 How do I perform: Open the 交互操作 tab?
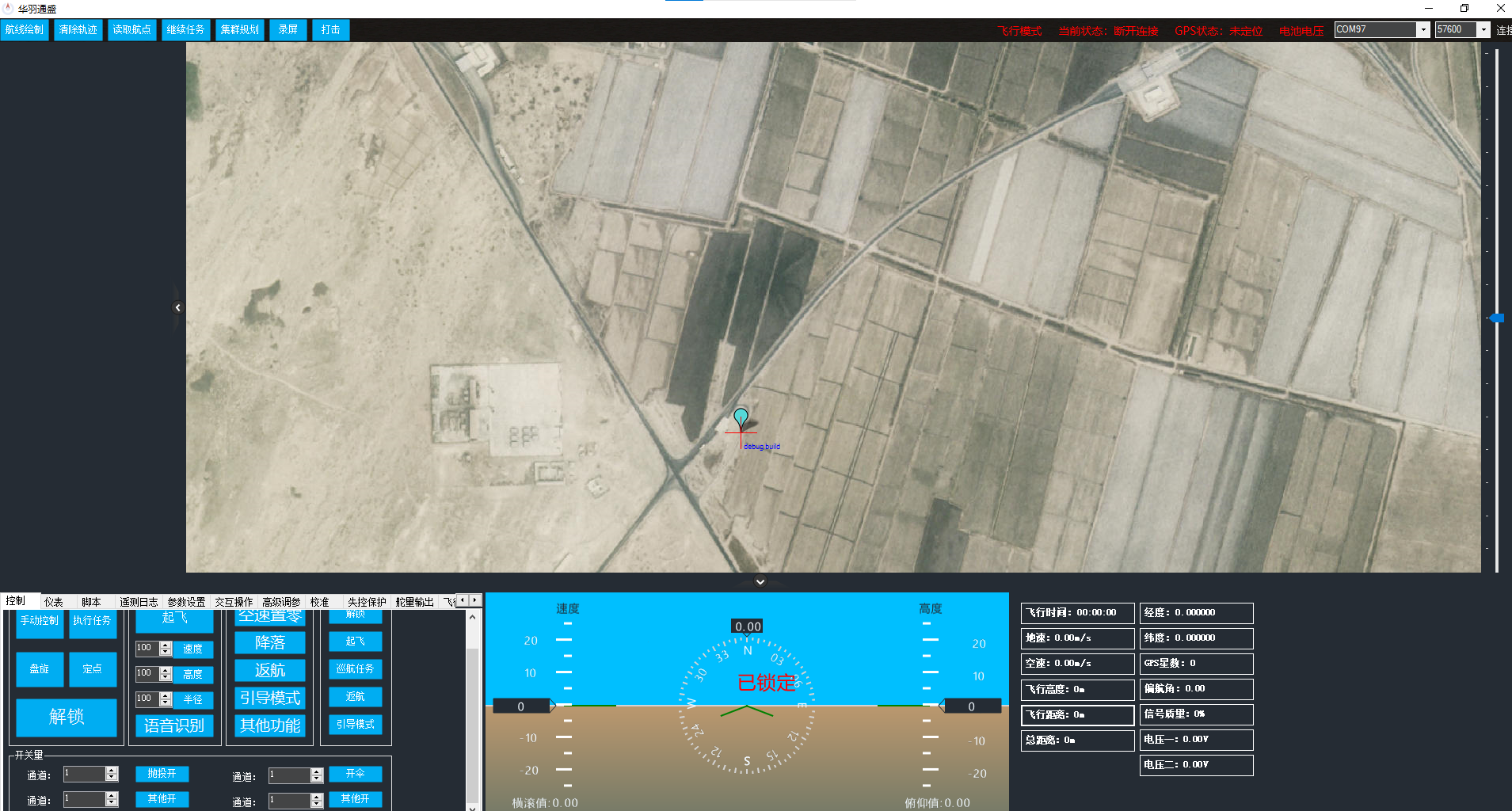(234, 602)
